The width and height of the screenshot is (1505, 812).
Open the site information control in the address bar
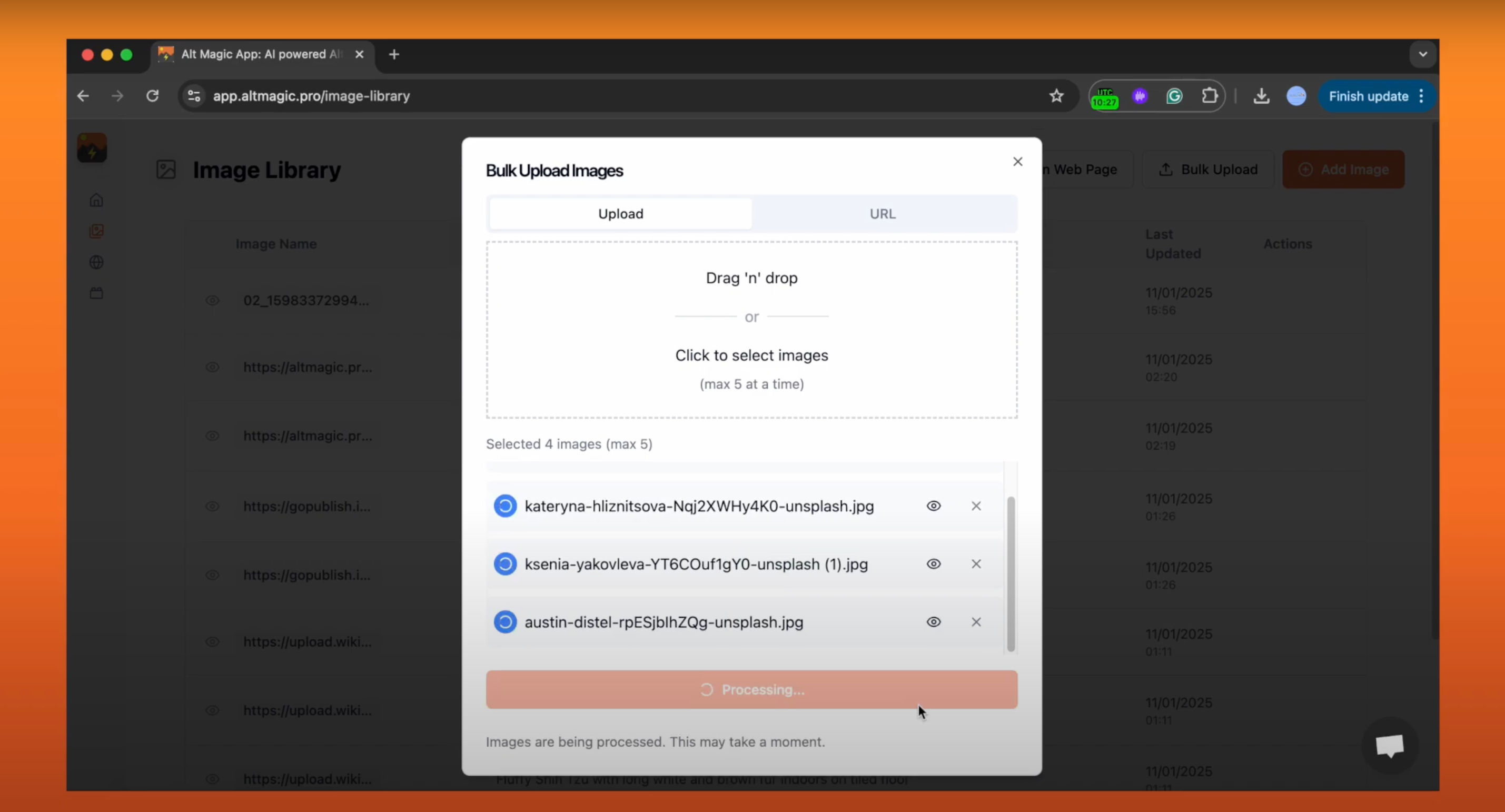(x=194, y=96)
